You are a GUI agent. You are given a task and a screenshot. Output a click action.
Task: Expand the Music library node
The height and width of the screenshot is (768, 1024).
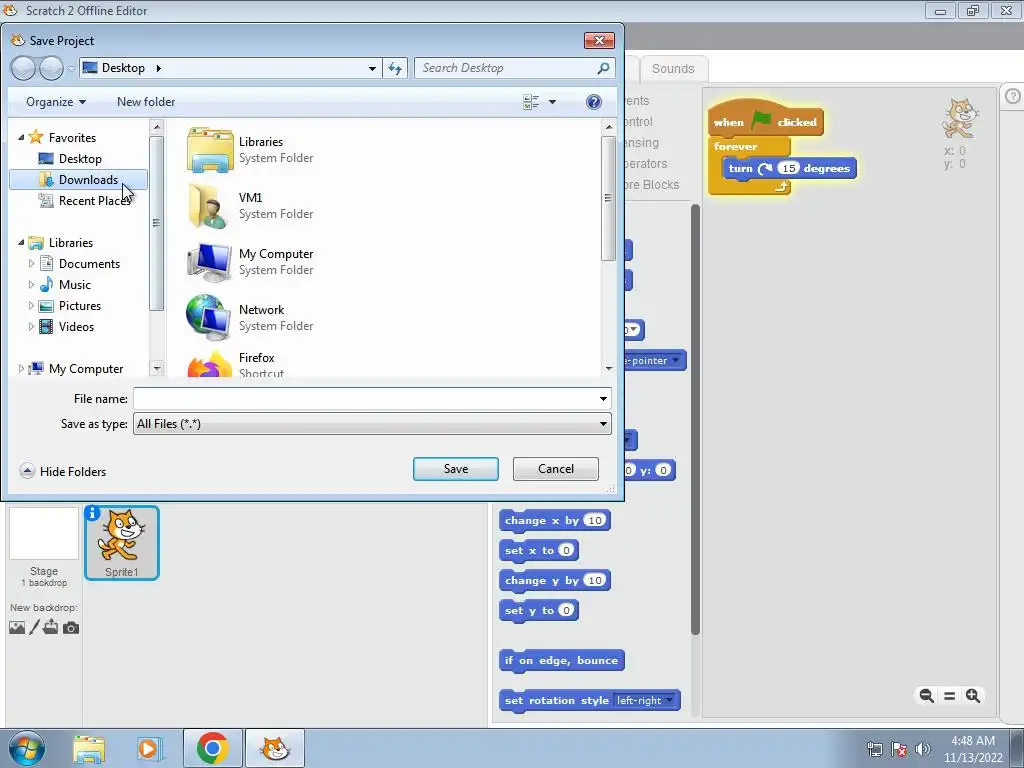pyautogui.click(x=31, y=285)
